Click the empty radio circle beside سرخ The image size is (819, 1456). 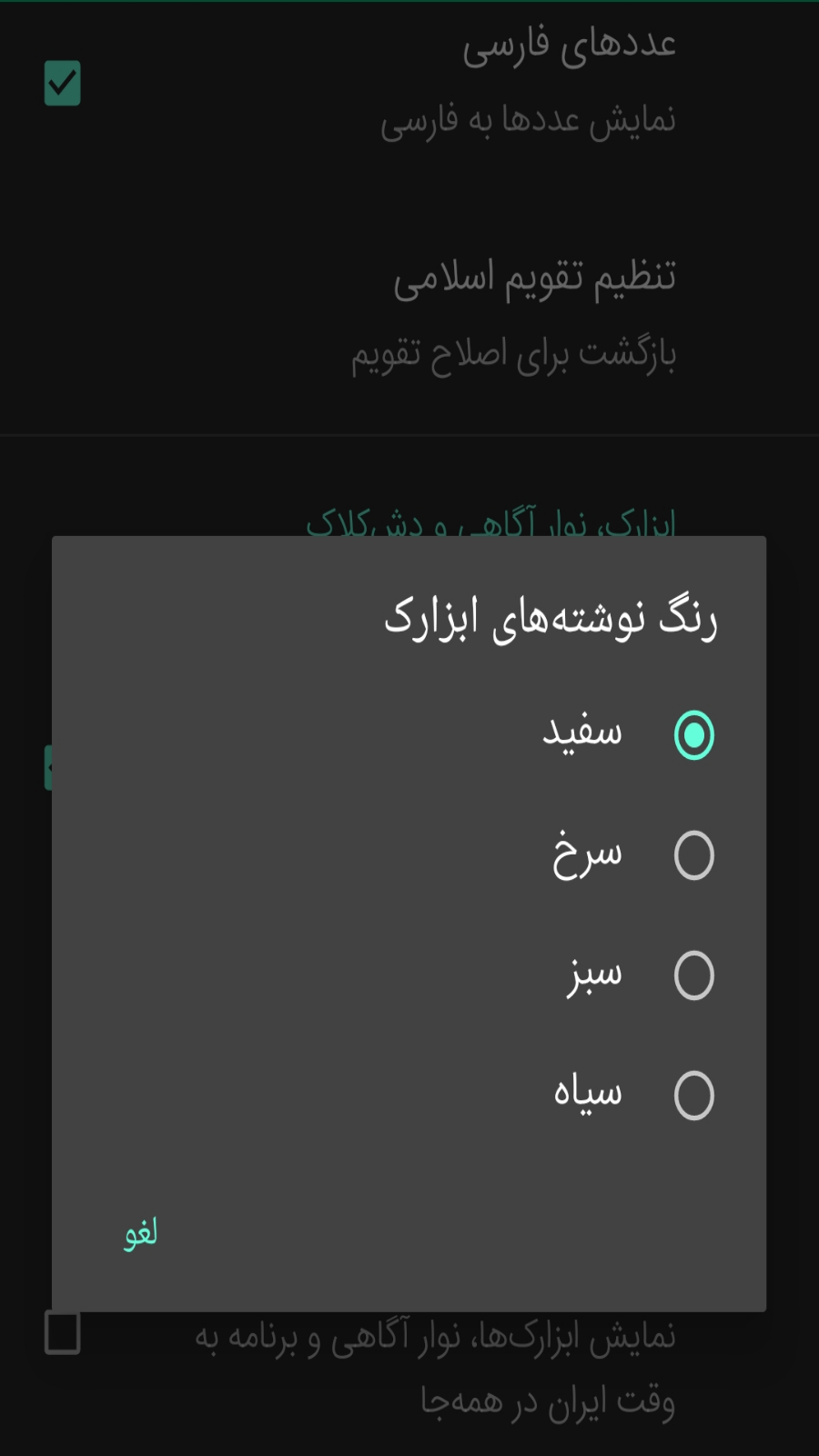click(694, 855)
